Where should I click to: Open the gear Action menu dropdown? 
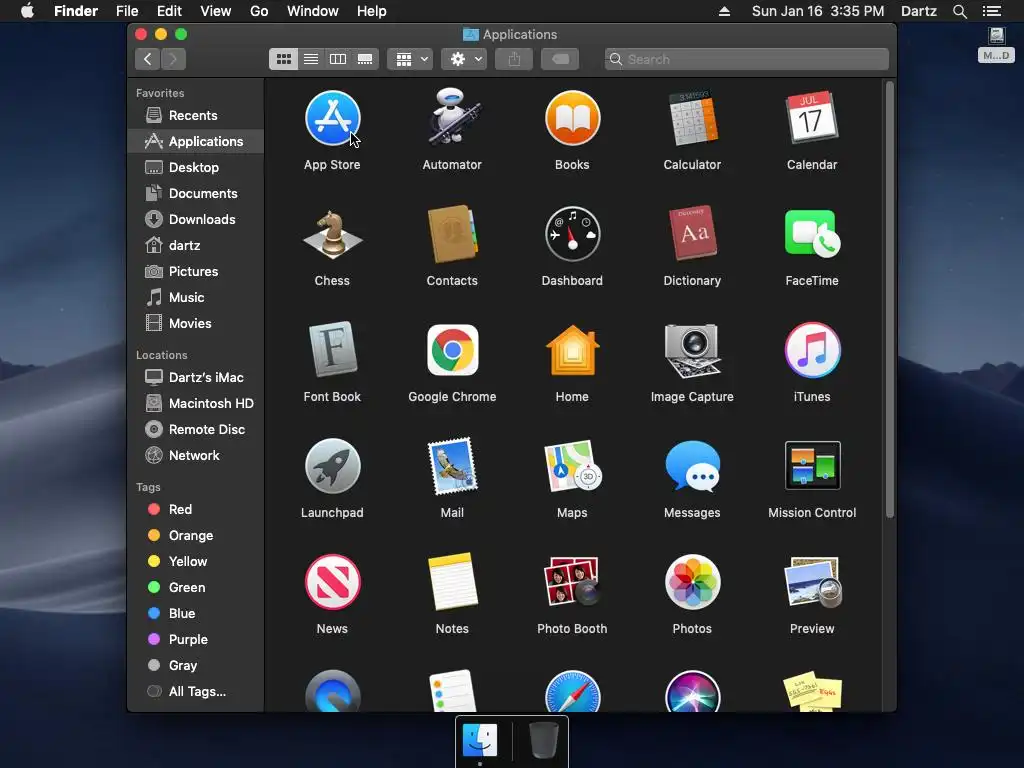point(464,59)
